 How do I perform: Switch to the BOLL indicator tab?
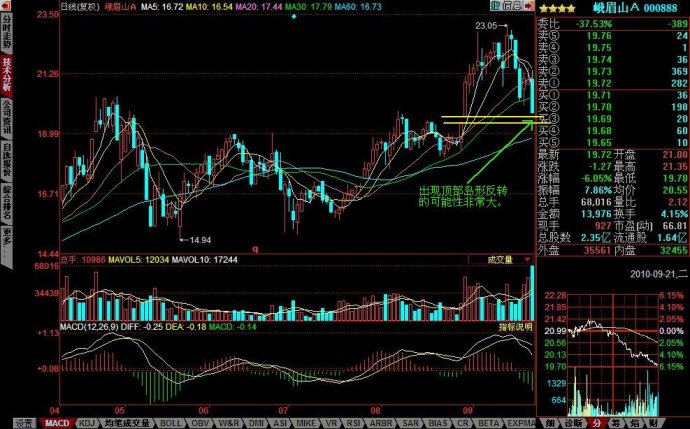tap(170, 423)
